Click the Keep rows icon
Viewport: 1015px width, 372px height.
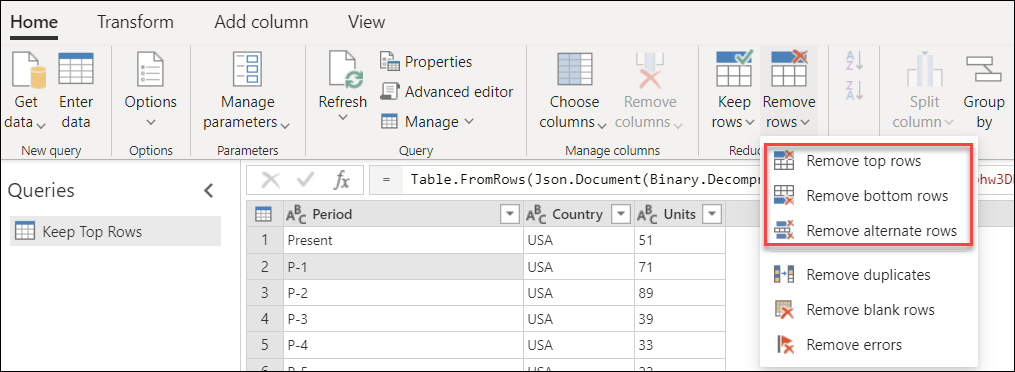click(734, 69)
